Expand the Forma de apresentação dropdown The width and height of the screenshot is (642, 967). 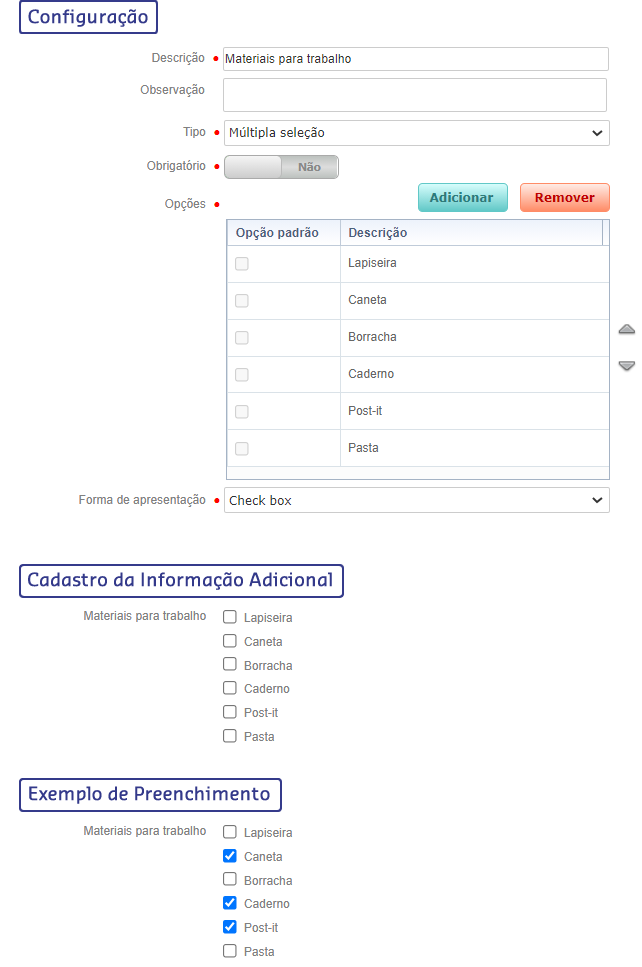(416, 500)
